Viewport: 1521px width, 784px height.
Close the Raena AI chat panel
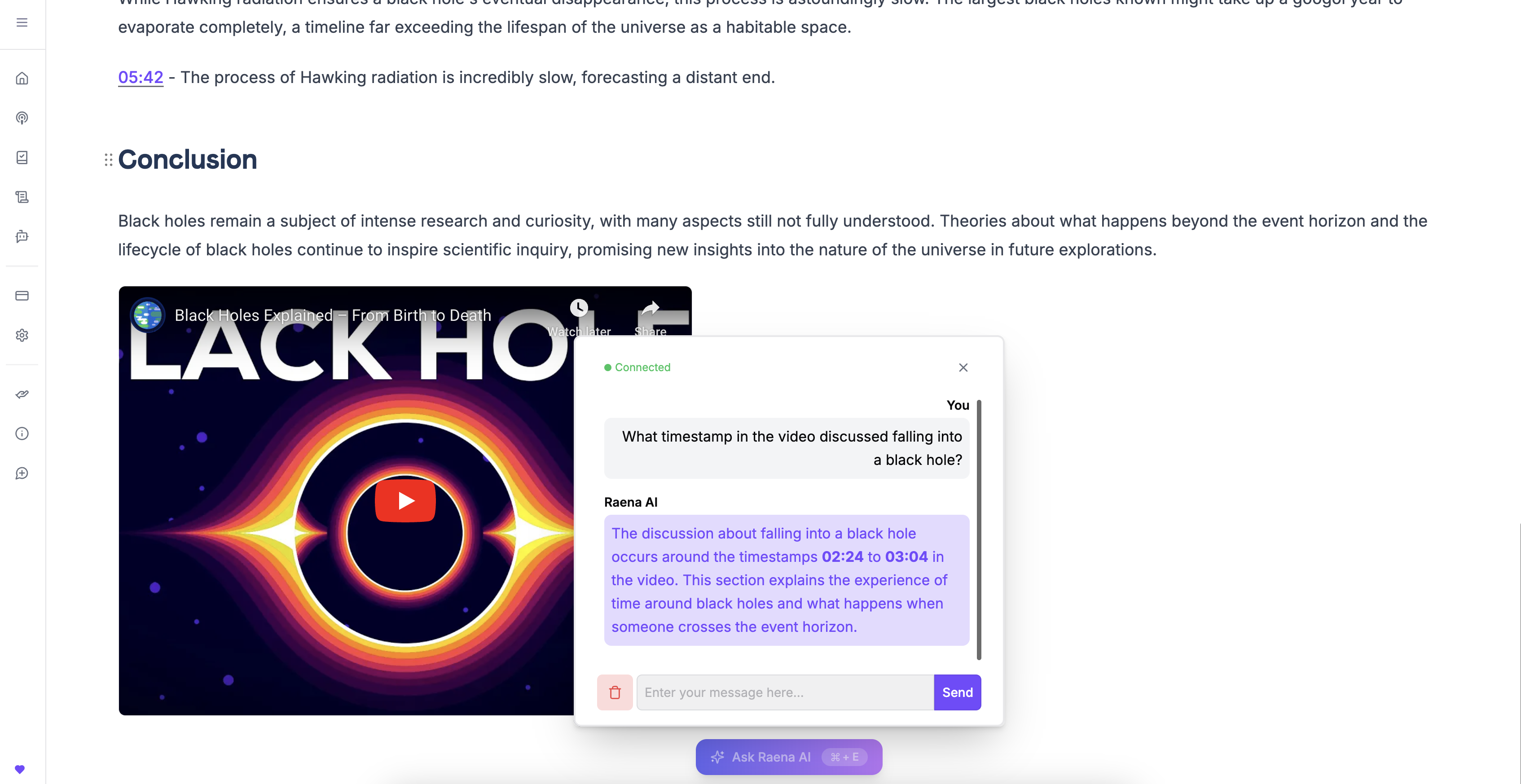coord(963,368)
